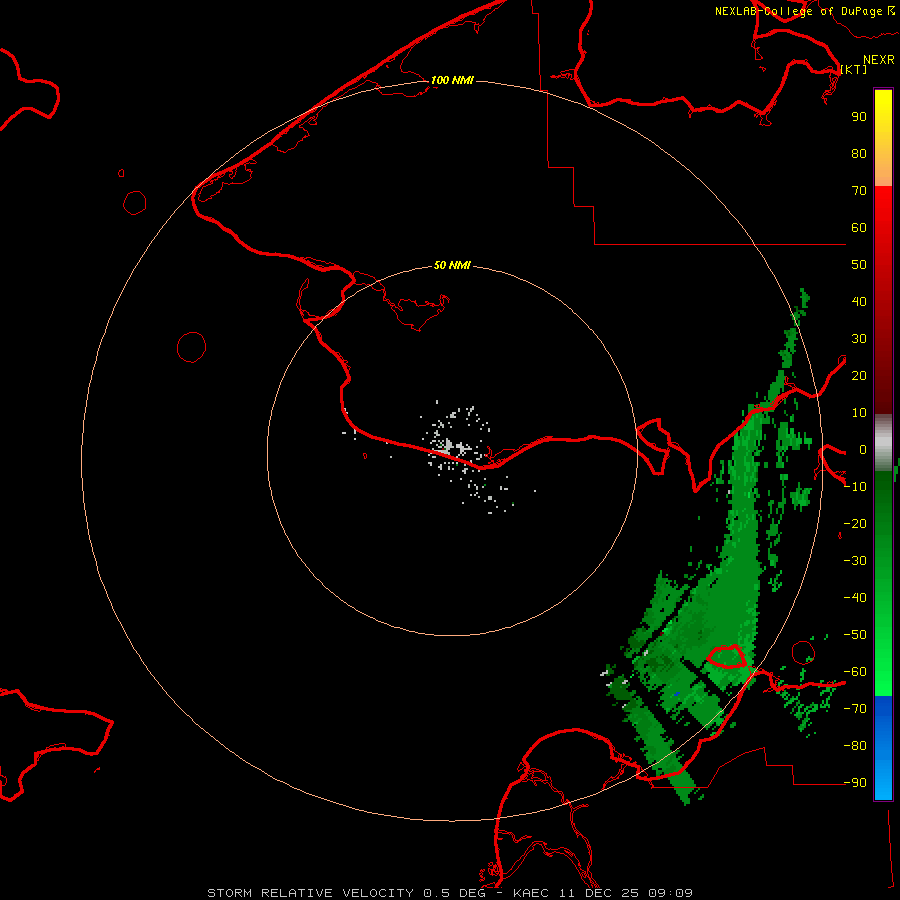Select the -10 value on velocity scale
This screenshot has width=900, height=900.
855,487
